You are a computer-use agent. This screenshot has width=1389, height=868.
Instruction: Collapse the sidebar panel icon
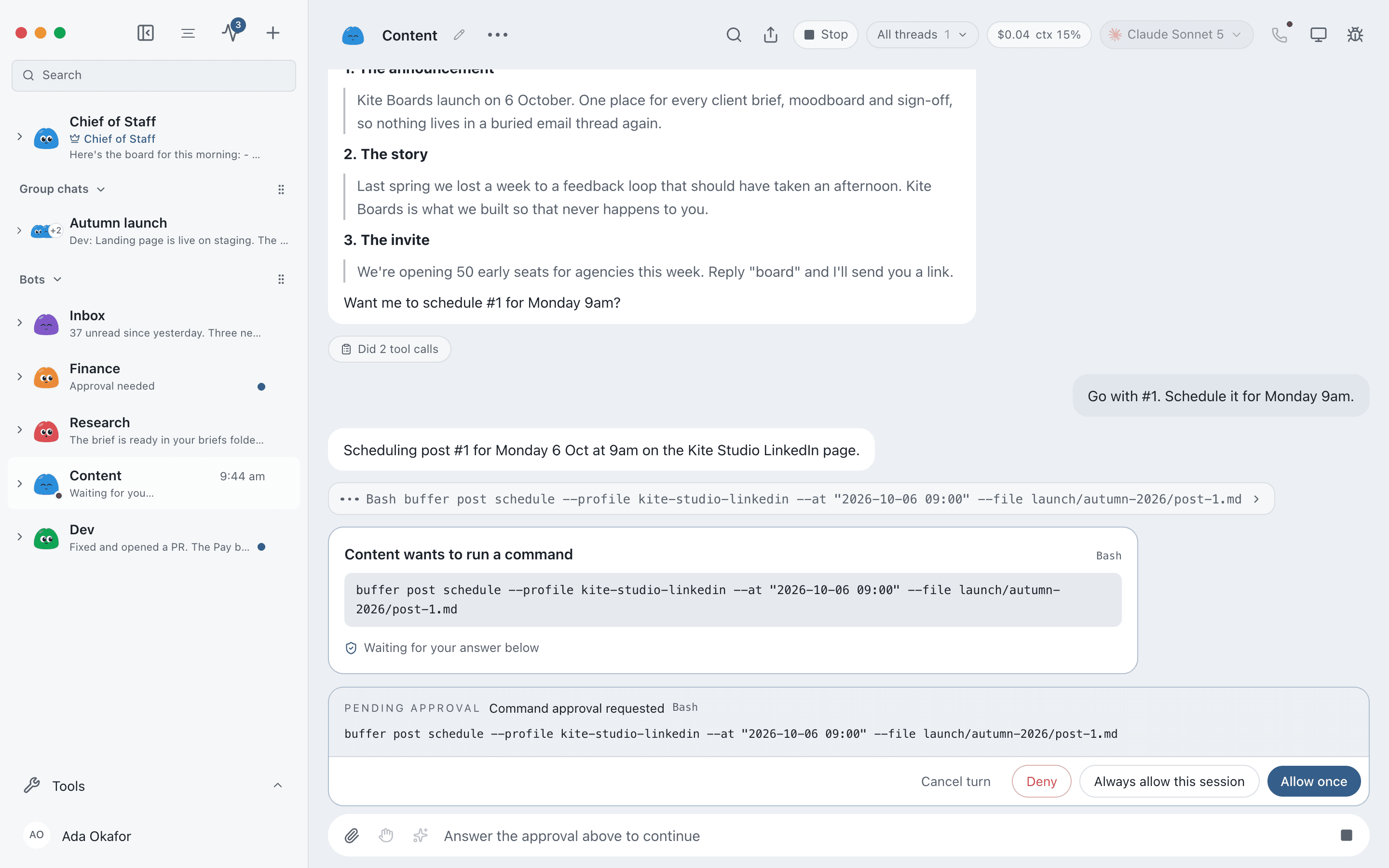(x=146, y=33)
